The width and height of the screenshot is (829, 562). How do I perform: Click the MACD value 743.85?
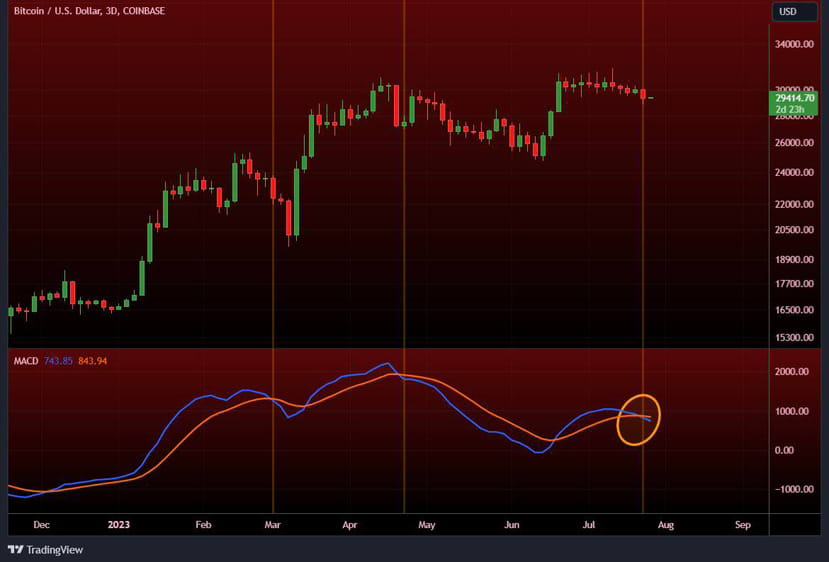[x=58, y=361]
